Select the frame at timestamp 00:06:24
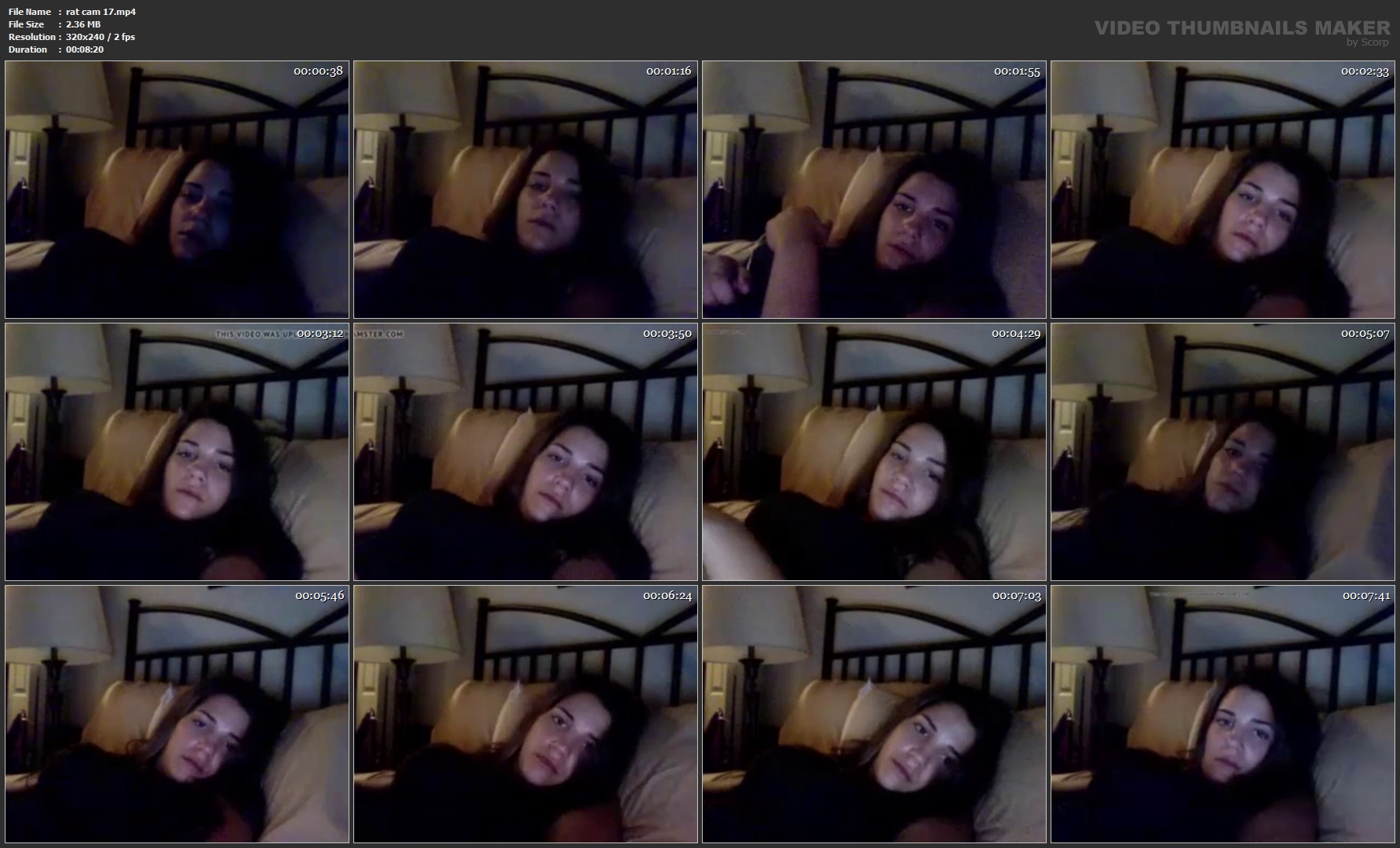The image size is (1400, 848). [x=525, y=714]
